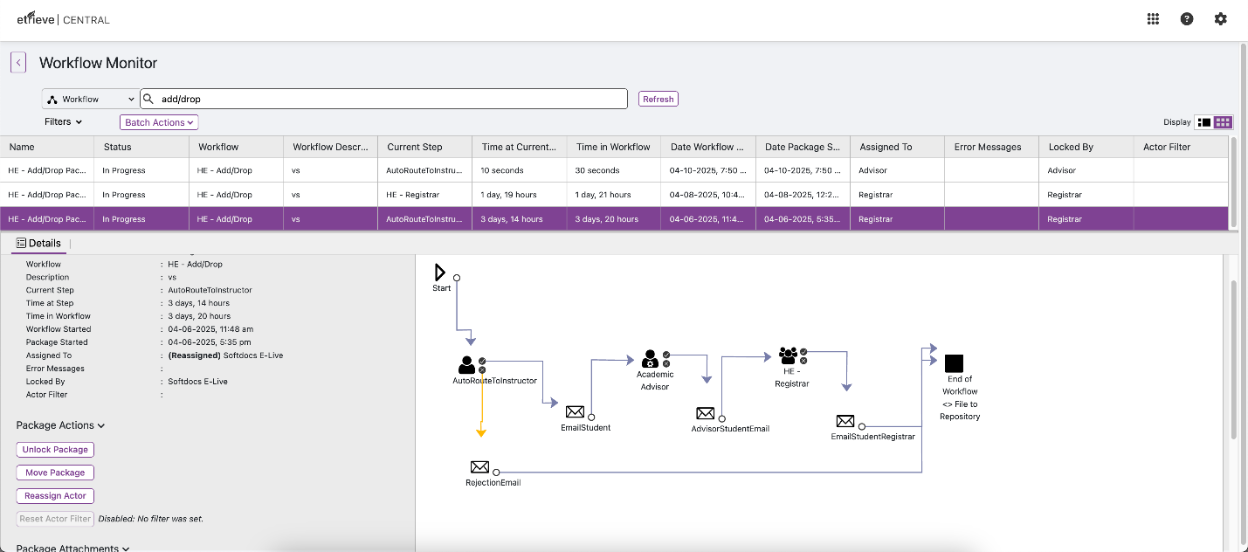Open the Batch Actions dropdown
Screen dimensions: 1248x552
(x=159, y=122)
